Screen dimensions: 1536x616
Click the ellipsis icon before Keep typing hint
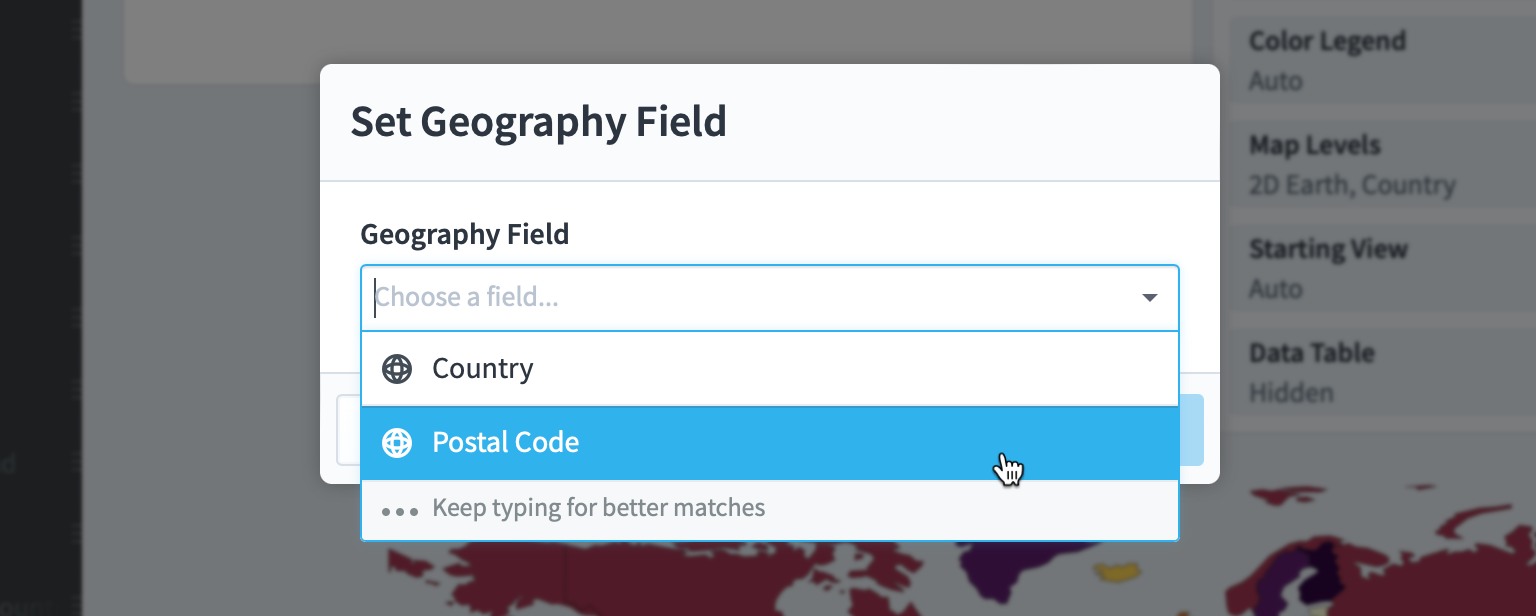click(x=400, y=510)
